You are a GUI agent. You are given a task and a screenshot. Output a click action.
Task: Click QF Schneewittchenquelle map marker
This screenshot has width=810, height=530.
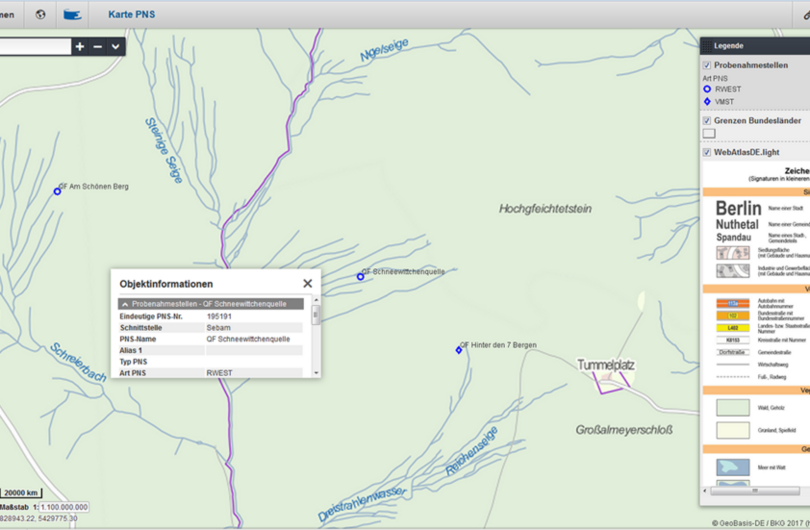[360, 276]
